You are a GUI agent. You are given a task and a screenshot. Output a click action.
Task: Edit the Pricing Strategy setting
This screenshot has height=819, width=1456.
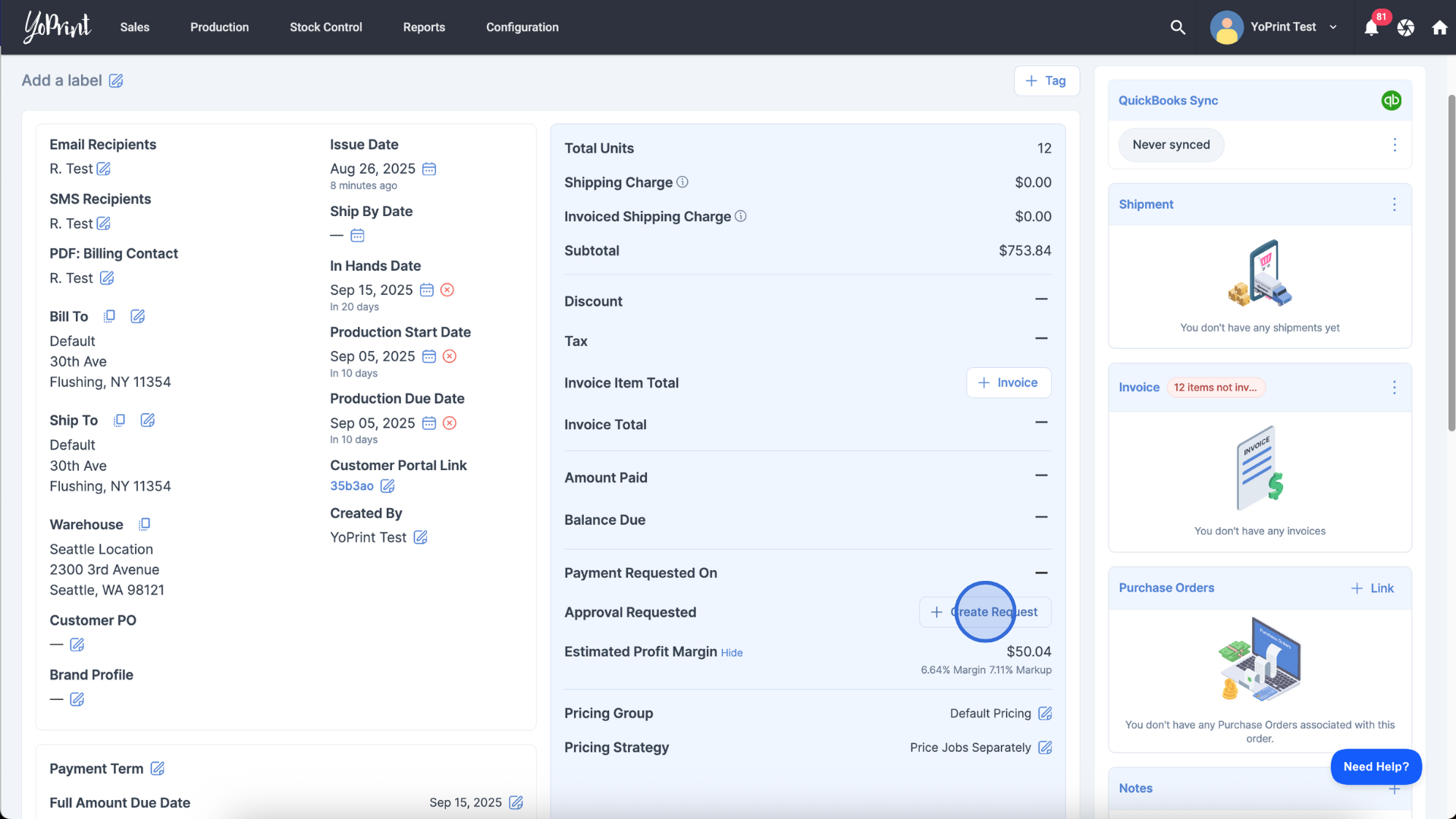tap(1045, 748)
